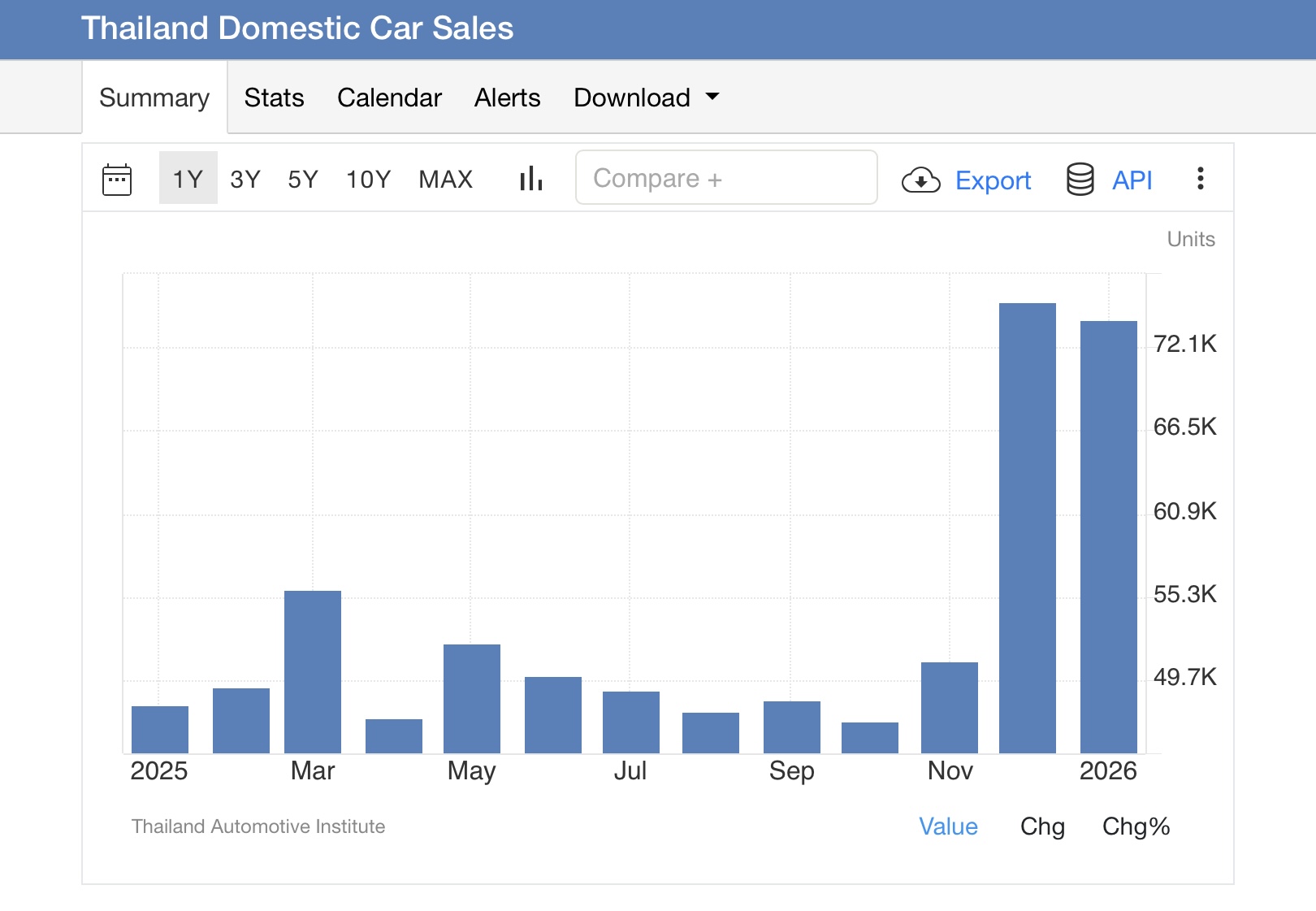Click the API database icon
The height and width of the screenshot is (911, 1316).
point(1080,180)
